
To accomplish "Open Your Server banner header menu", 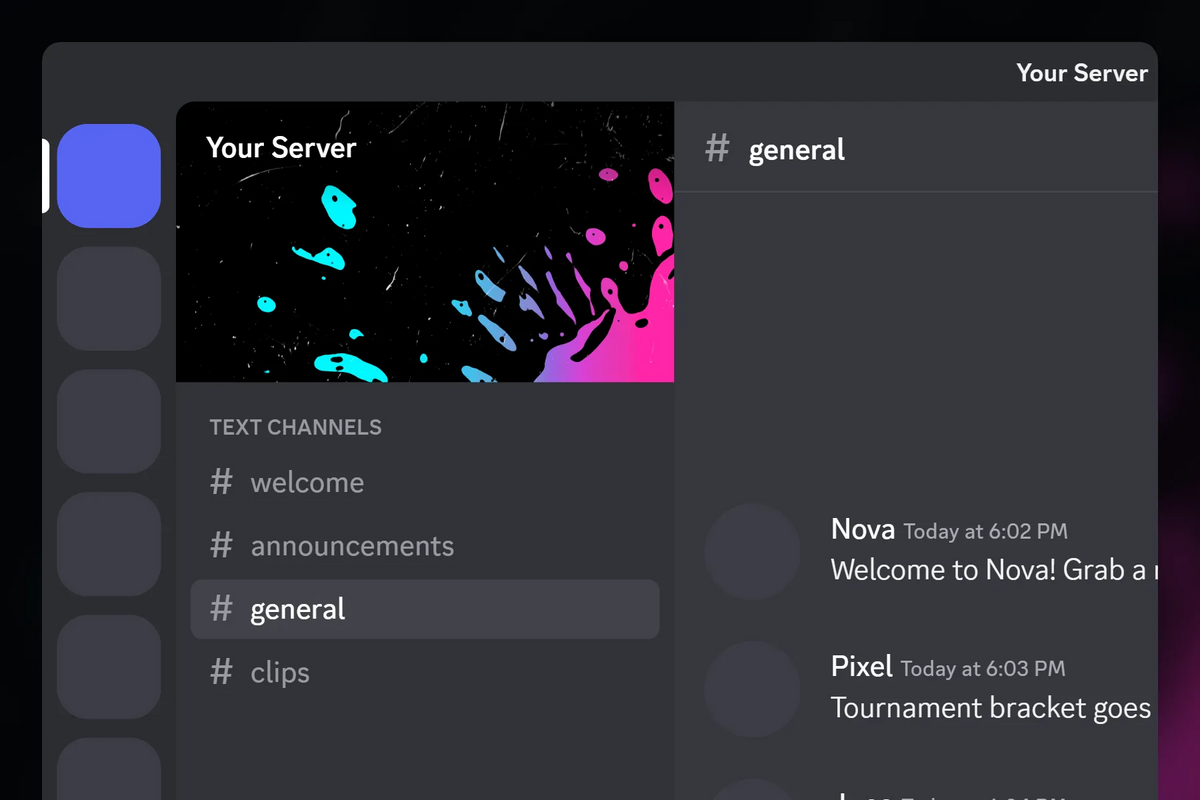I will [281, 148].
